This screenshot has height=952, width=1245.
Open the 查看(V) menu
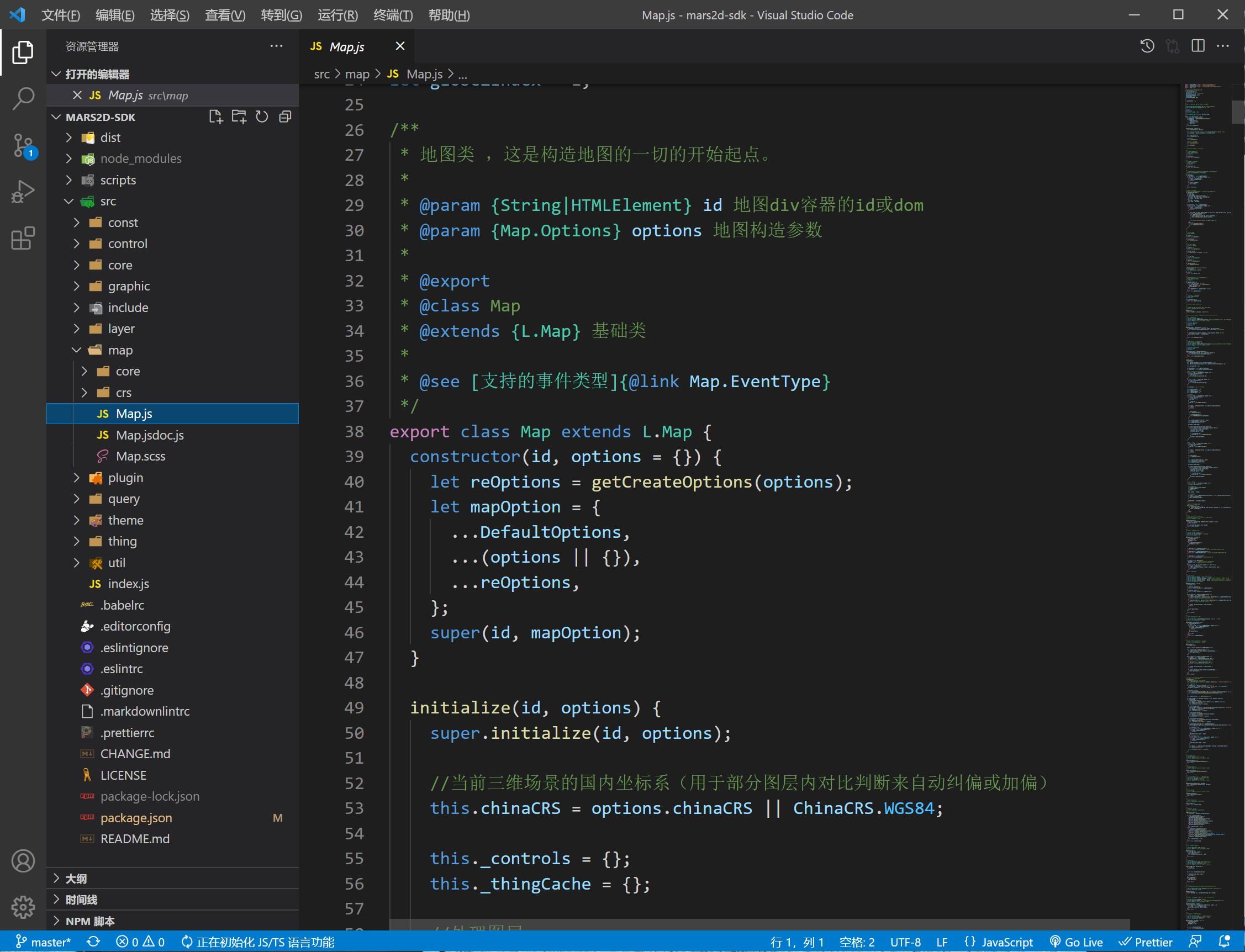[x=225, y=15]
